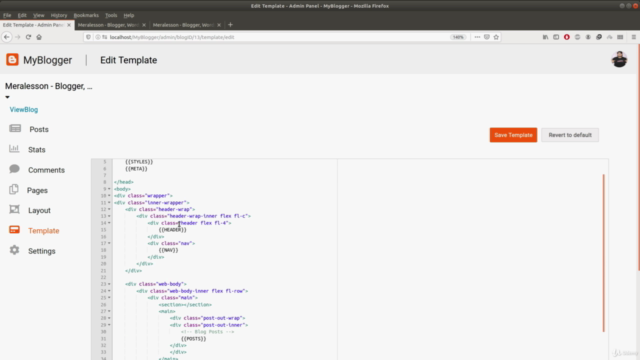Open the File menu
The height and width of the screenshot is (360, 640).
point(7,15)
